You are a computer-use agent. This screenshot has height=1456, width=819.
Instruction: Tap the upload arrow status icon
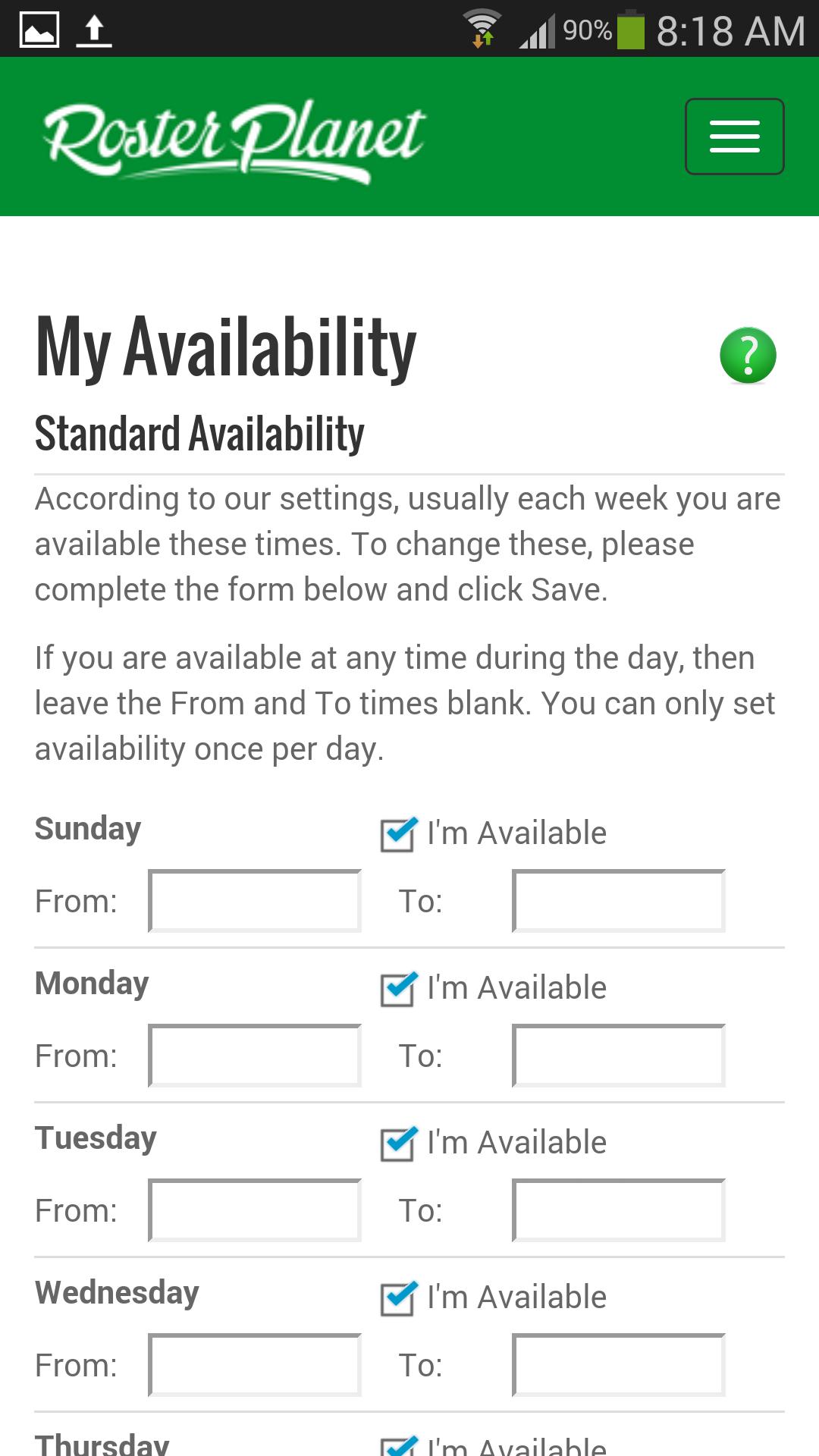pyautogui.click(x=94, y=31)
